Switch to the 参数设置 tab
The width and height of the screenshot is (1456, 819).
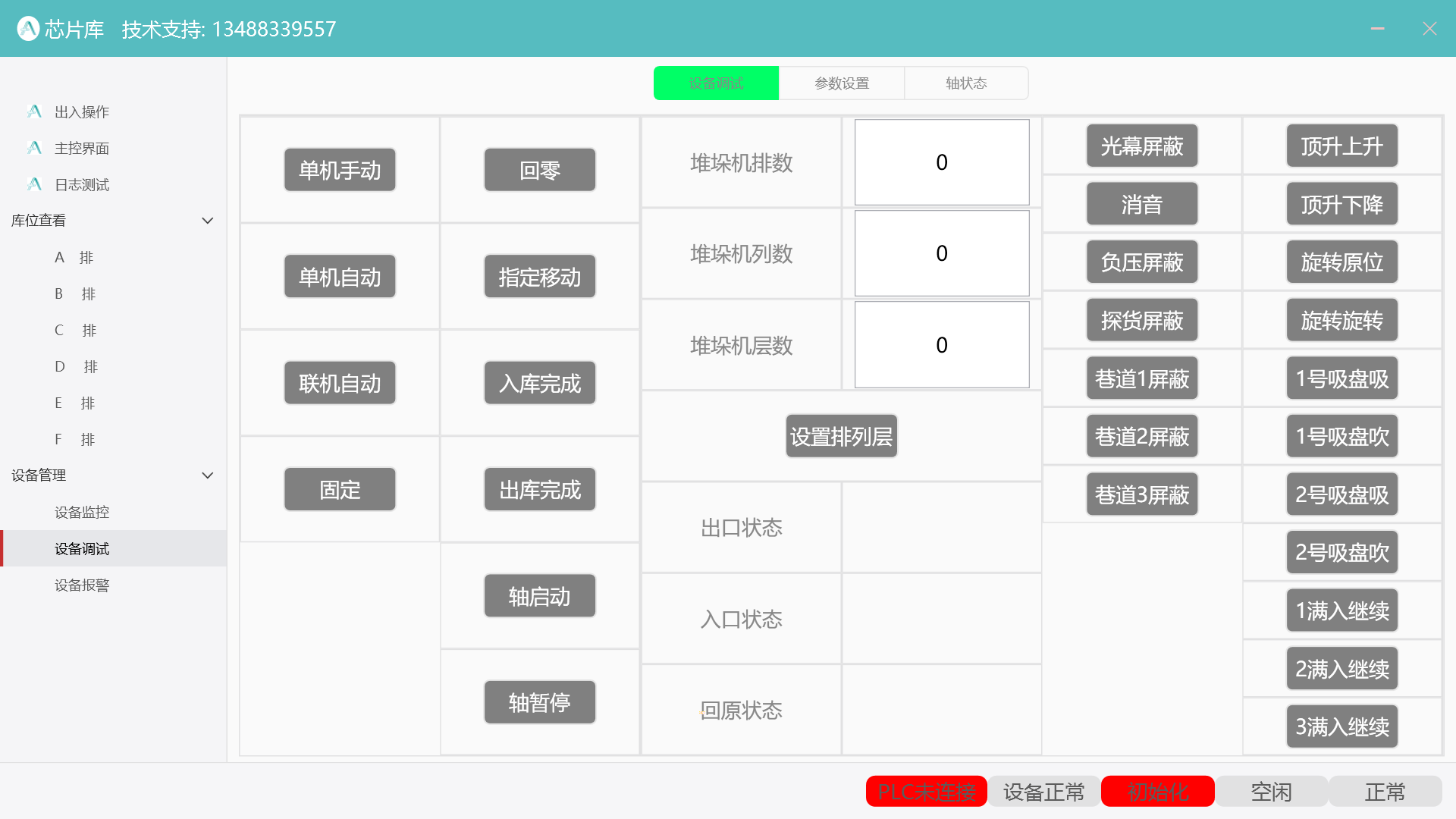[x=842, y=83]
